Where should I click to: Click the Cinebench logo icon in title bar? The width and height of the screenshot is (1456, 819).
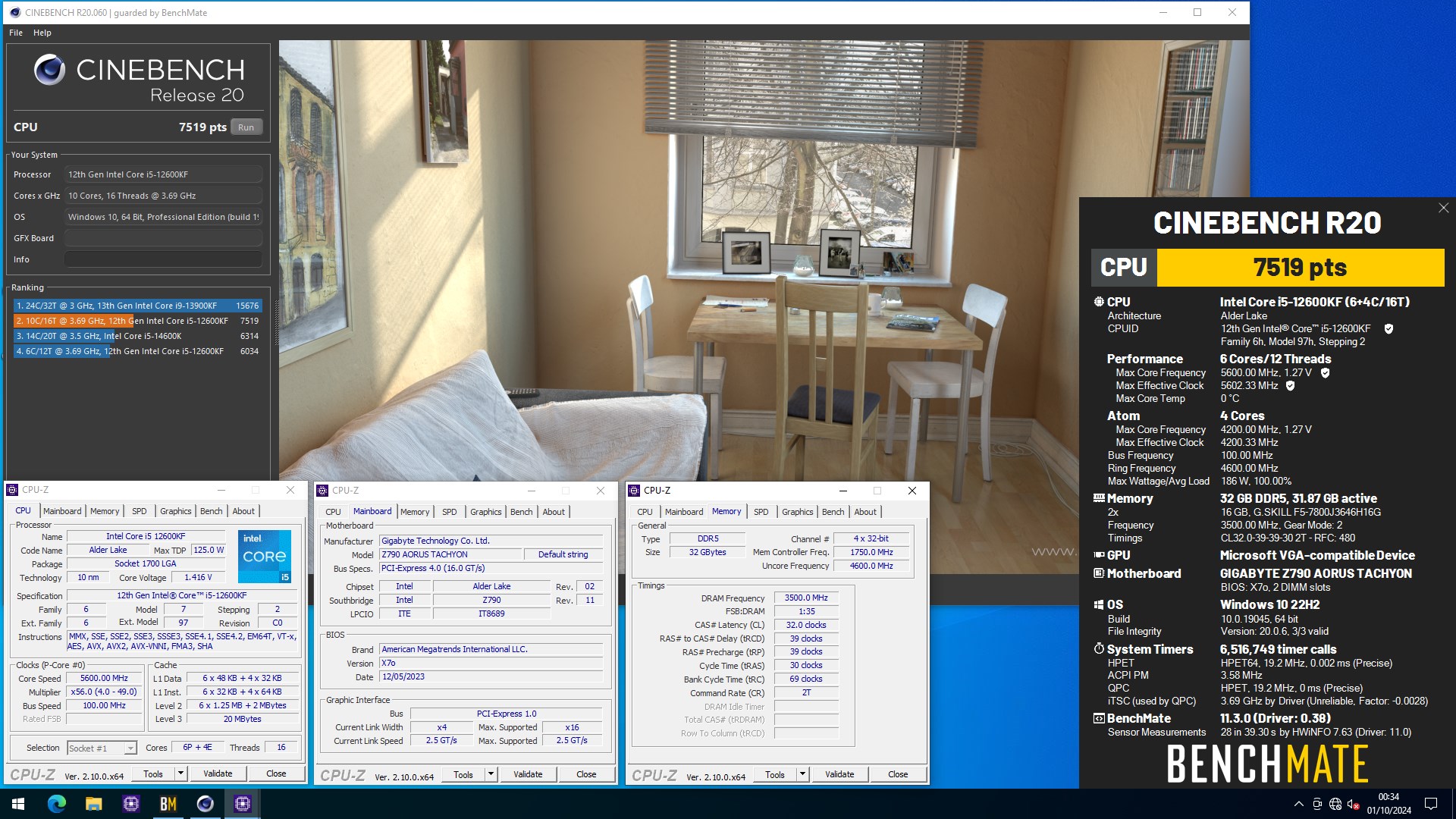click(14, 12)
